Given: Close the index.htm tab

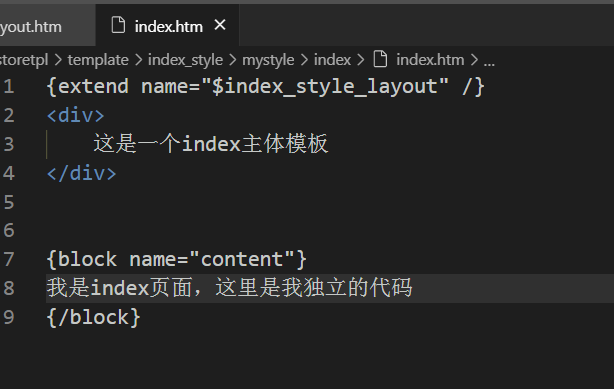Looking at the screenshot, I should point(220,25).
